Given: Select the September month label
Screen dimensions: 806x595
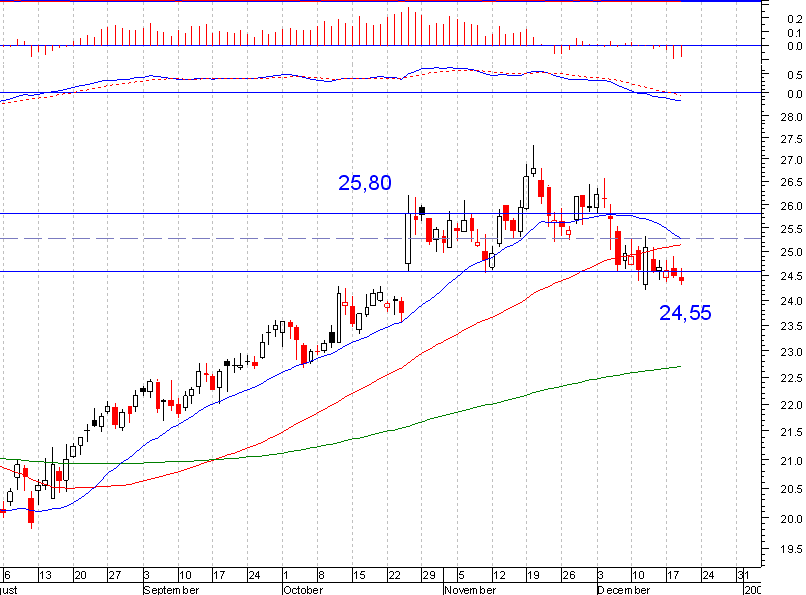Looking at the screenshot, I should click(x=171, y=590).
